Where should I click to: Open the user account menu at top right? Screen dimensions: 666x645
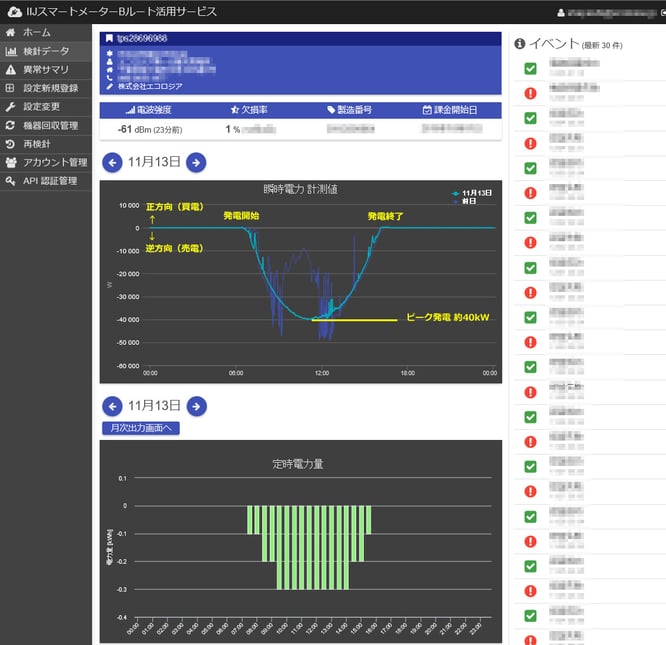point(610,13)
